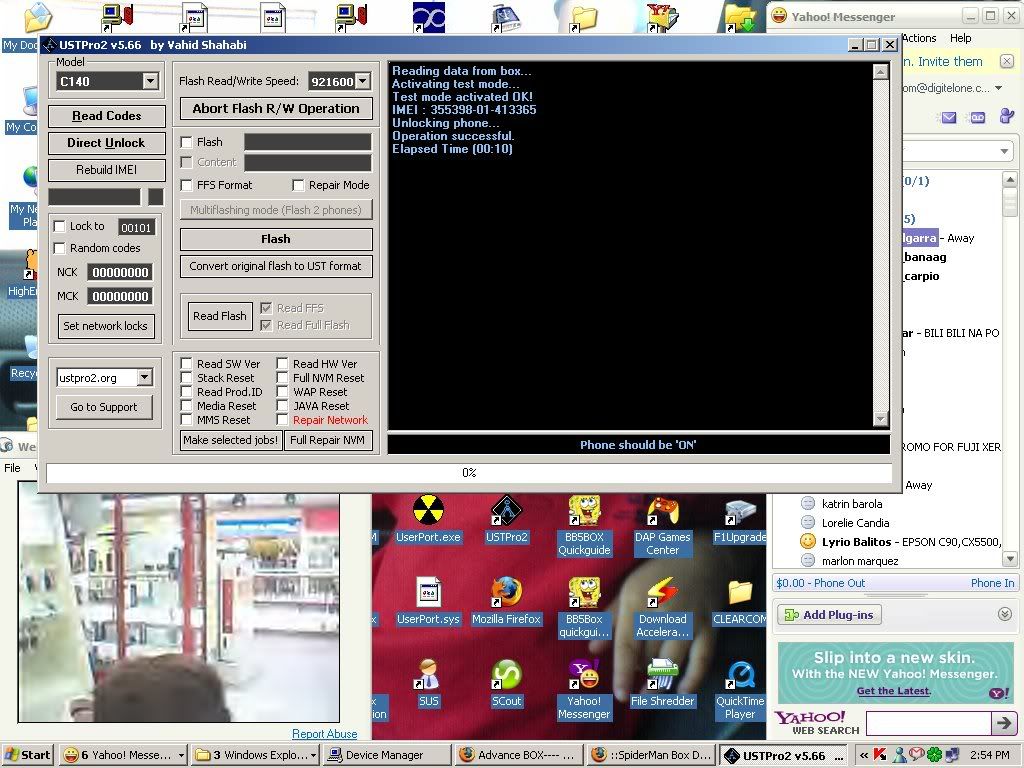Click the USTPro2 0% progress bar
This screenshot has height=768, width=1024.
[x=469, y=473]
